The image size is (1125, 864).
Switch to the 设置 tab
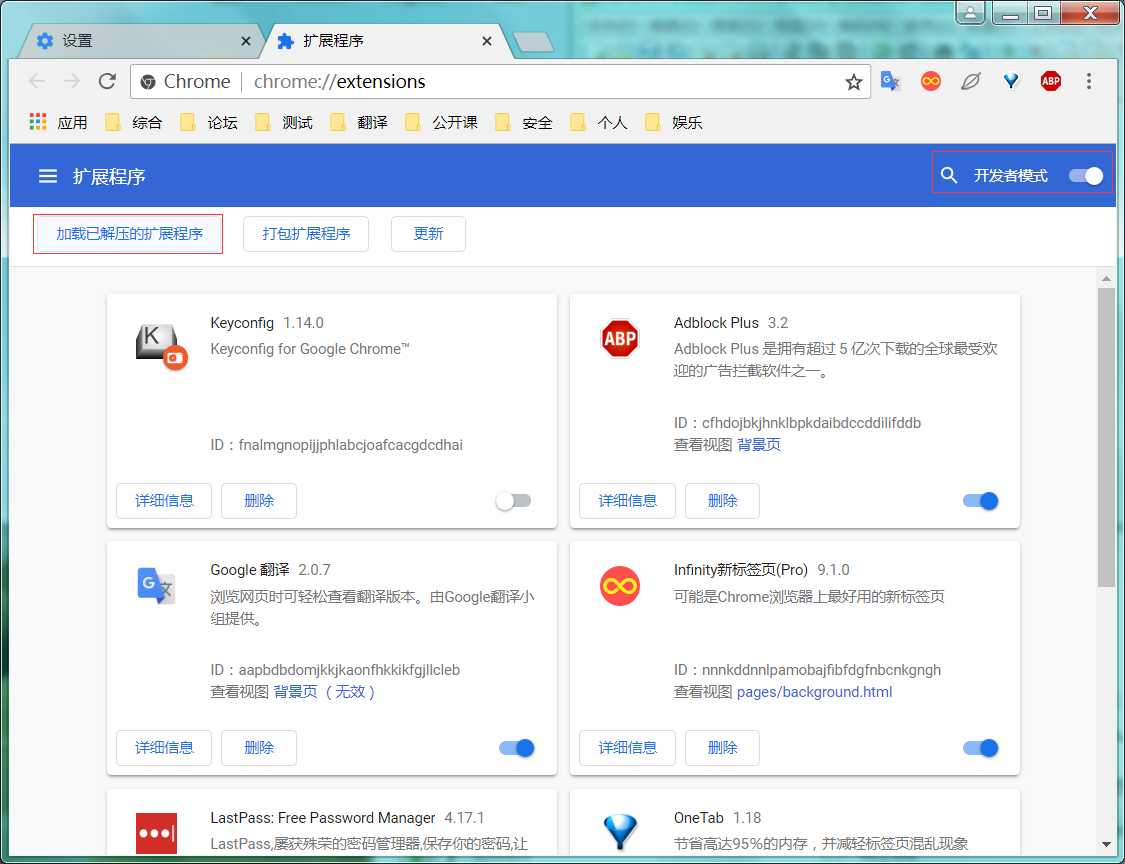[141, 41]
